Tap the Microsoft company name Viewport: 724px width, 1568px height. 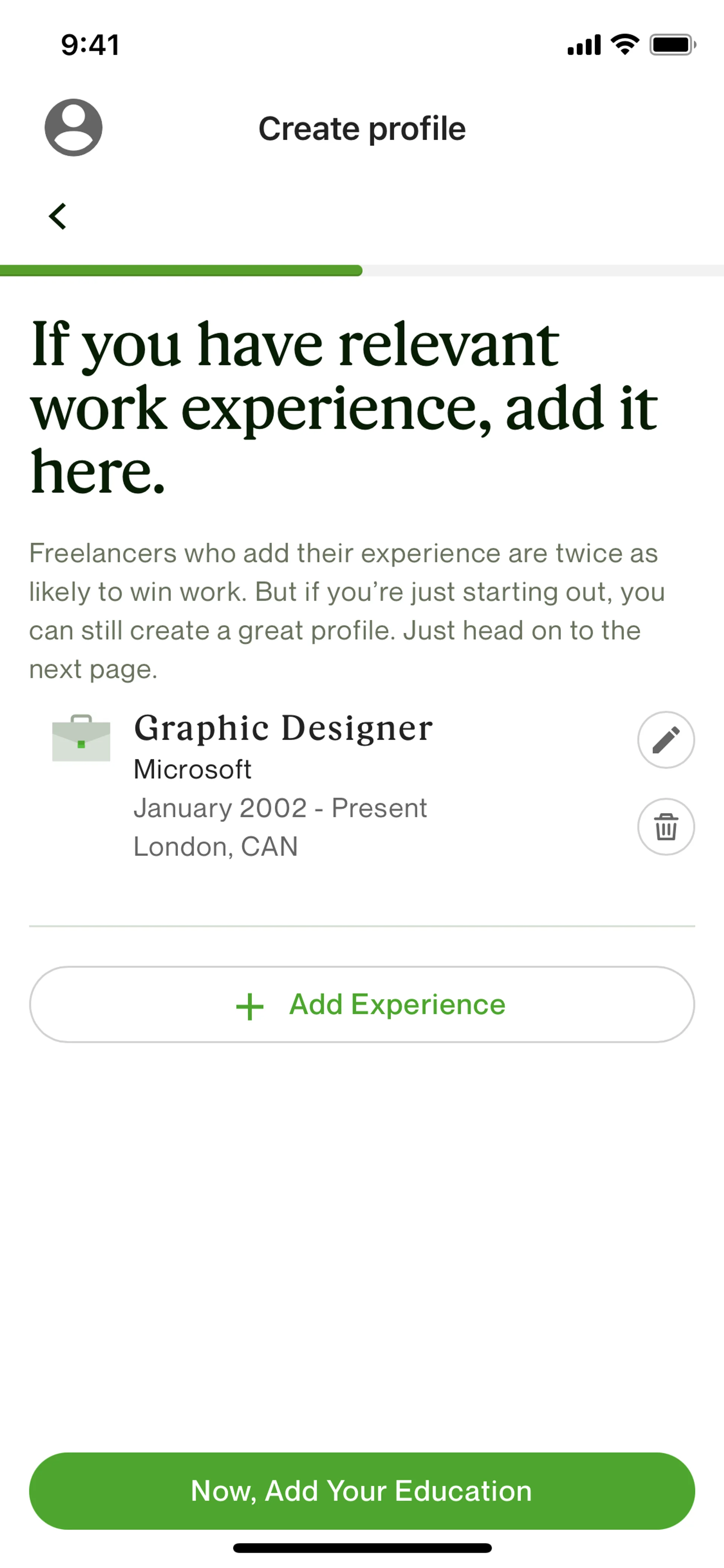click(x=192, y=769)
